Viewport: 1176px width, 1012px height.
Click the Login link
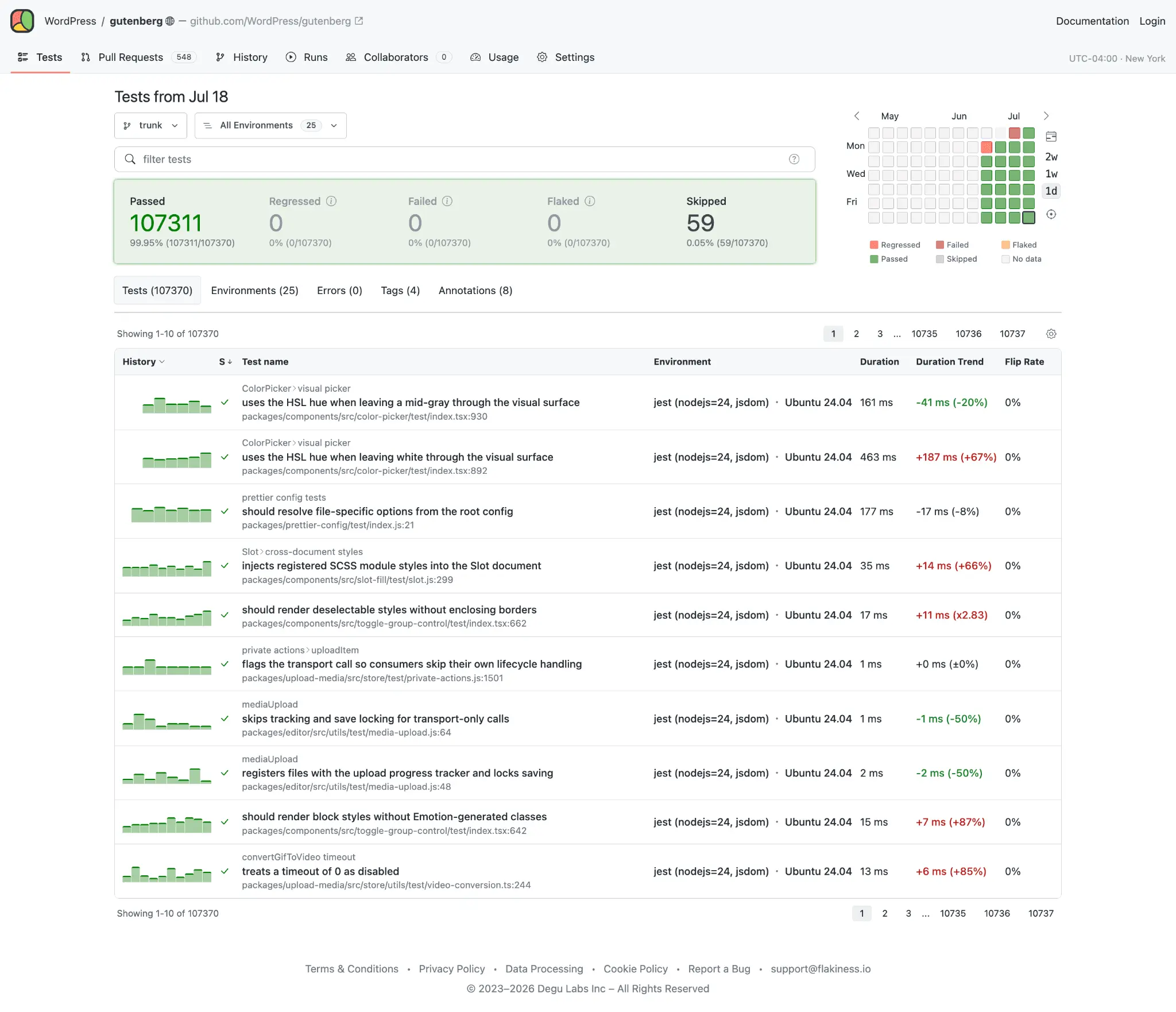(1152, 21)
